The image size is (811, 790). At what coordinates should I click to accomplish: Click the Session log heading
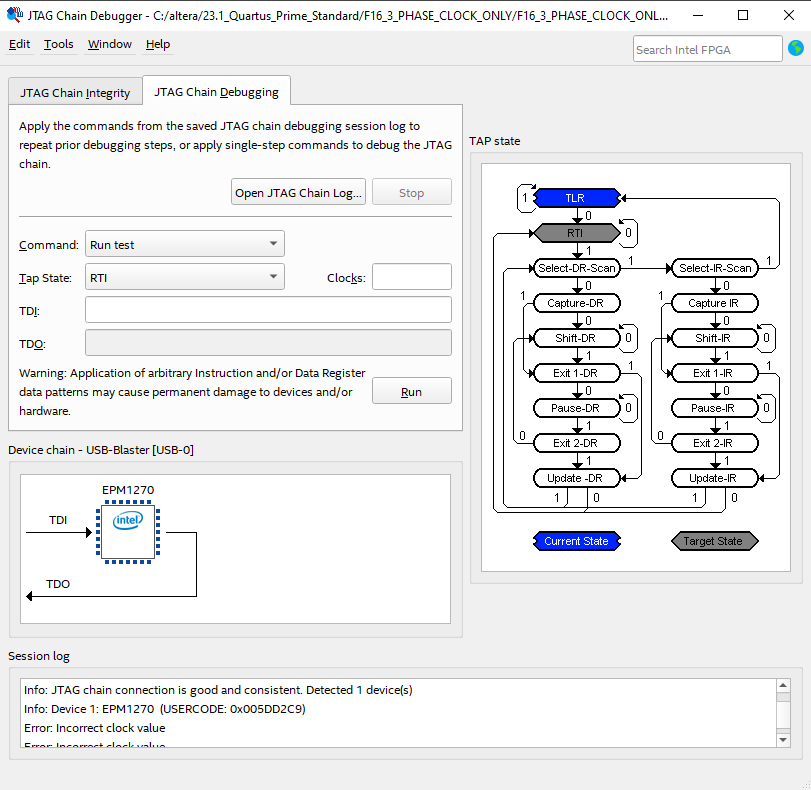point(39,656)
